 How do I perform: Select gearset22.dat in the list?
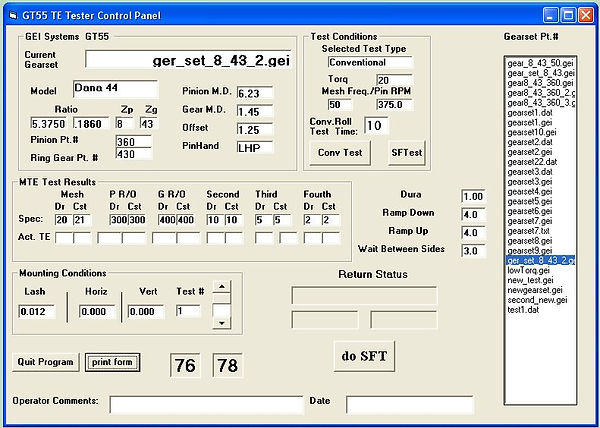point(540,162)
